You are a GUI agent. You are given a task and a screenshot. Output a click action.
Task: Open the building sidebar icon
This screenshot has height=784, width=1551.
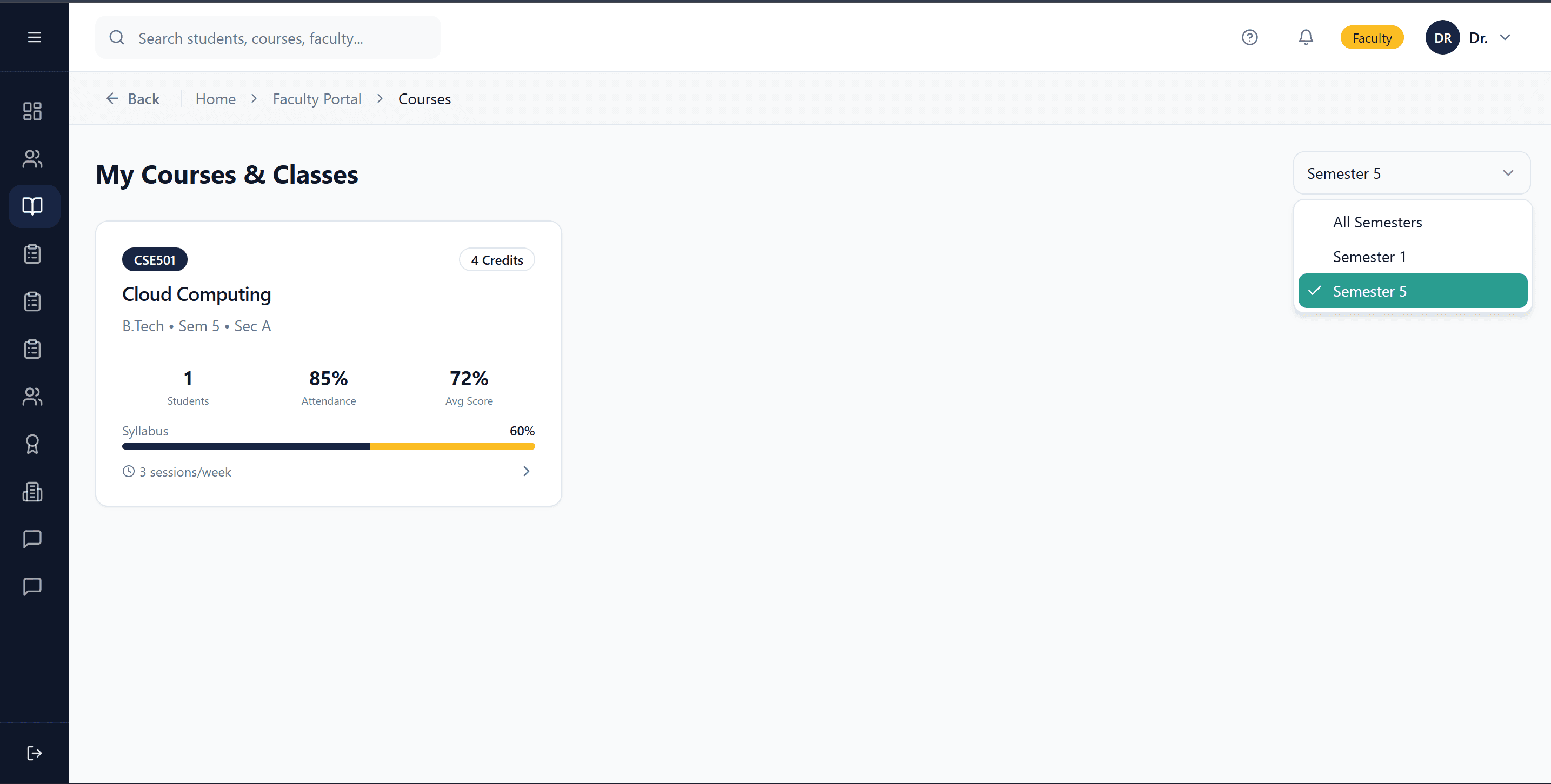(32, 492)
